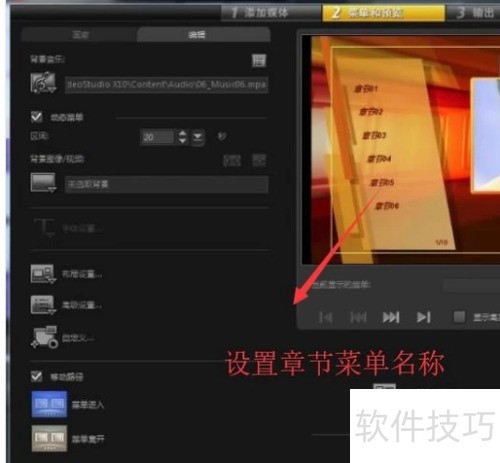Click the white video thumbnail in menu preview
Image resolution: width=500 pixels, height=463 pixels.
point(485,135)
